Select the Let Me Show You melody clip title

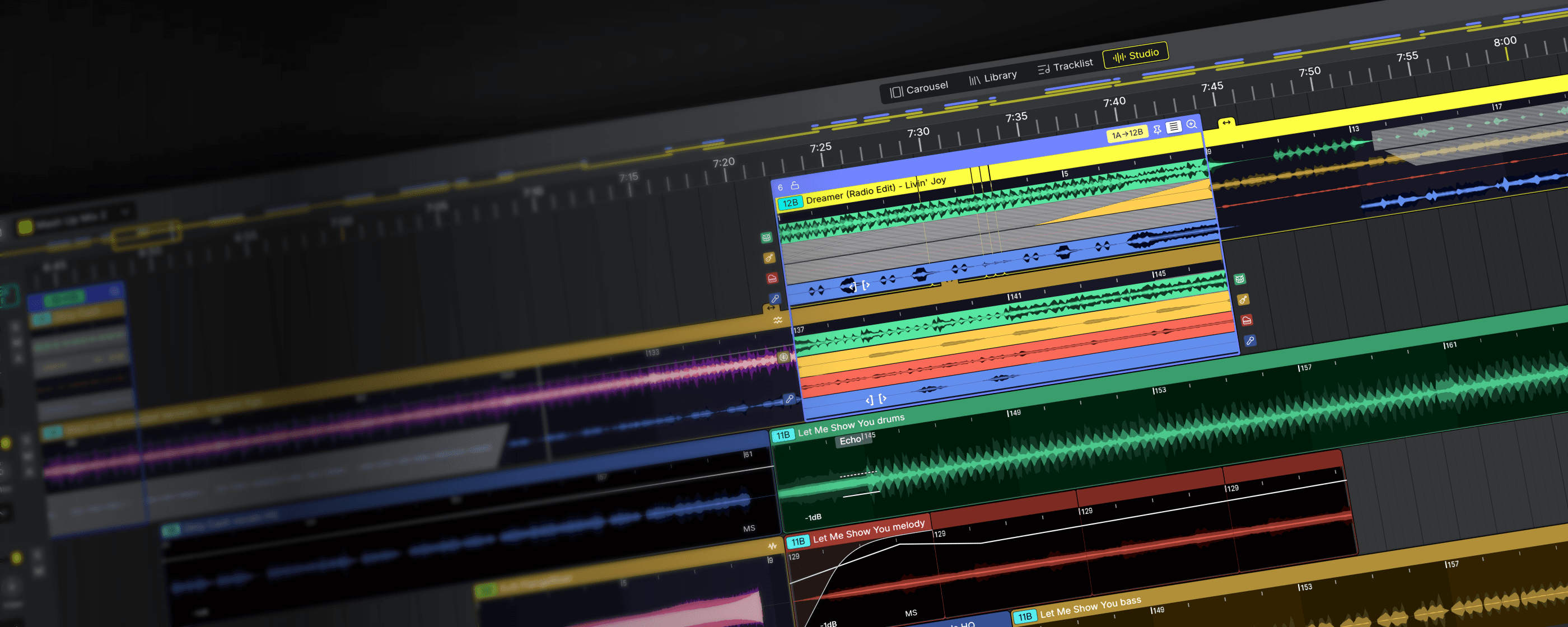[x=869, y=530]
